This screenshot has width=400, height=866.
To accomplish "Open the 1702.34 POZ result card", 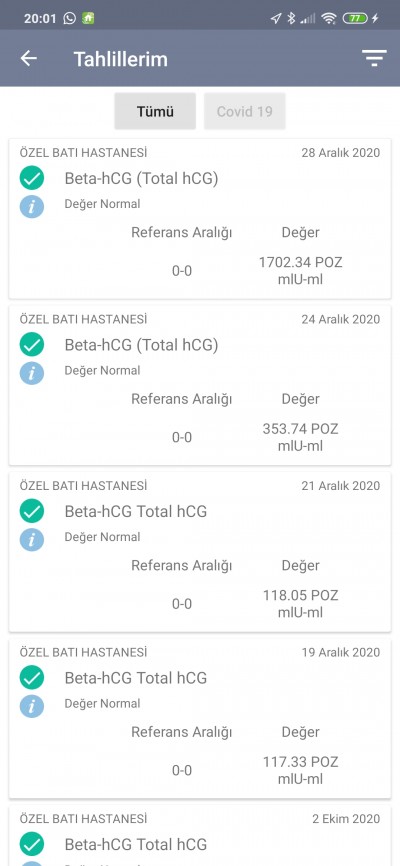I will click(200, 219).
